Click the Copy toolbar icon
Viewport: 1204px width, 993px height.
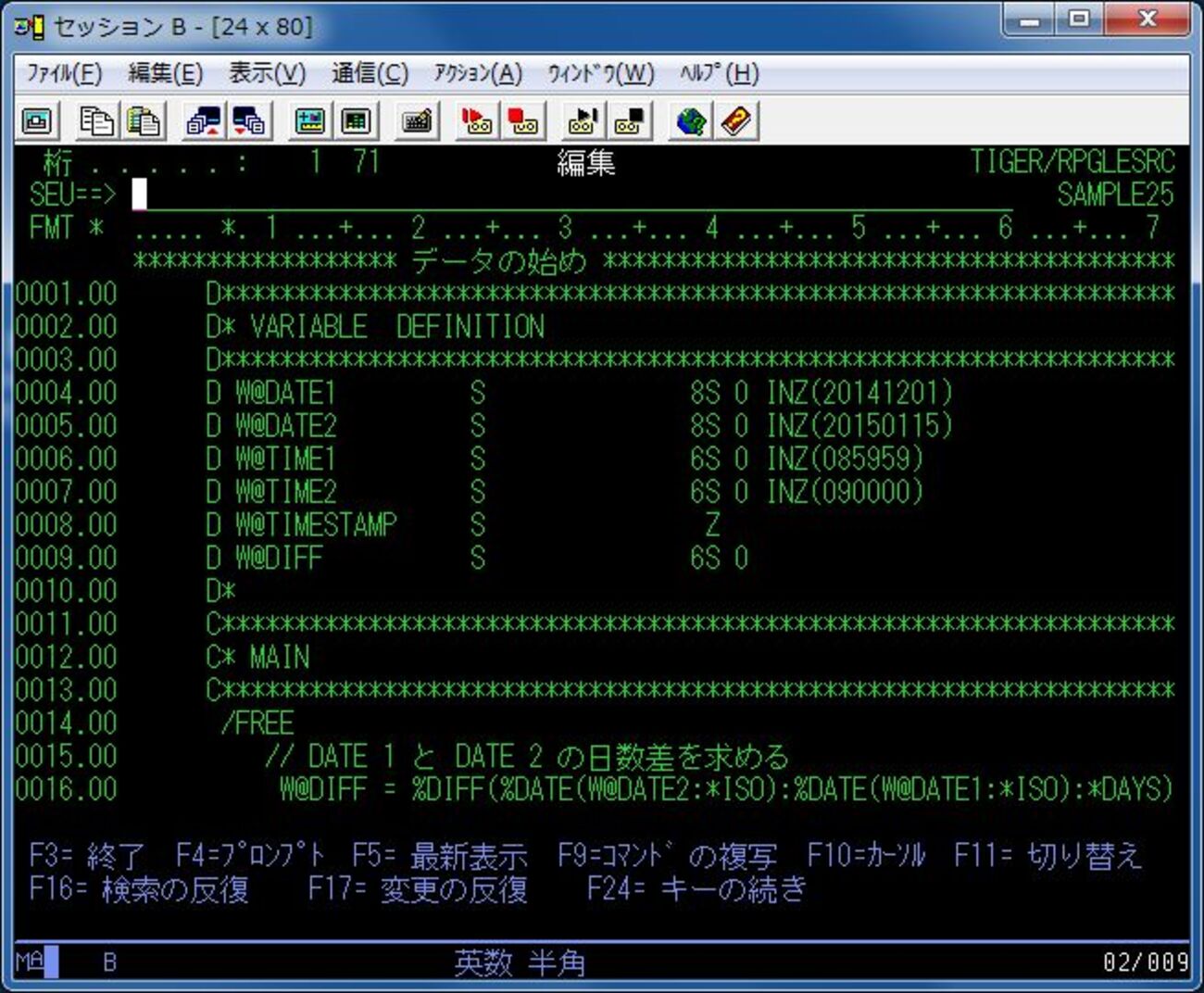tap(96, 121)
